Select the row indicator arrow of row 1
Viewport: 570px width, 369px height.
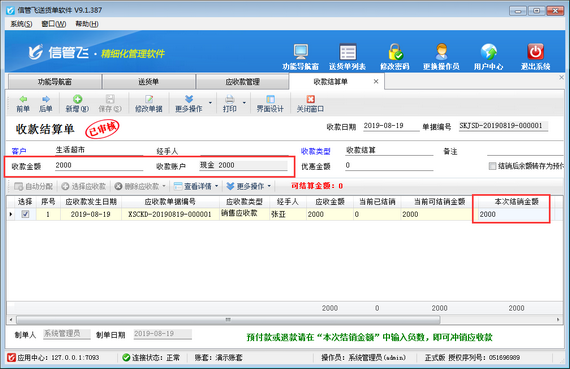tap(11, 214)
